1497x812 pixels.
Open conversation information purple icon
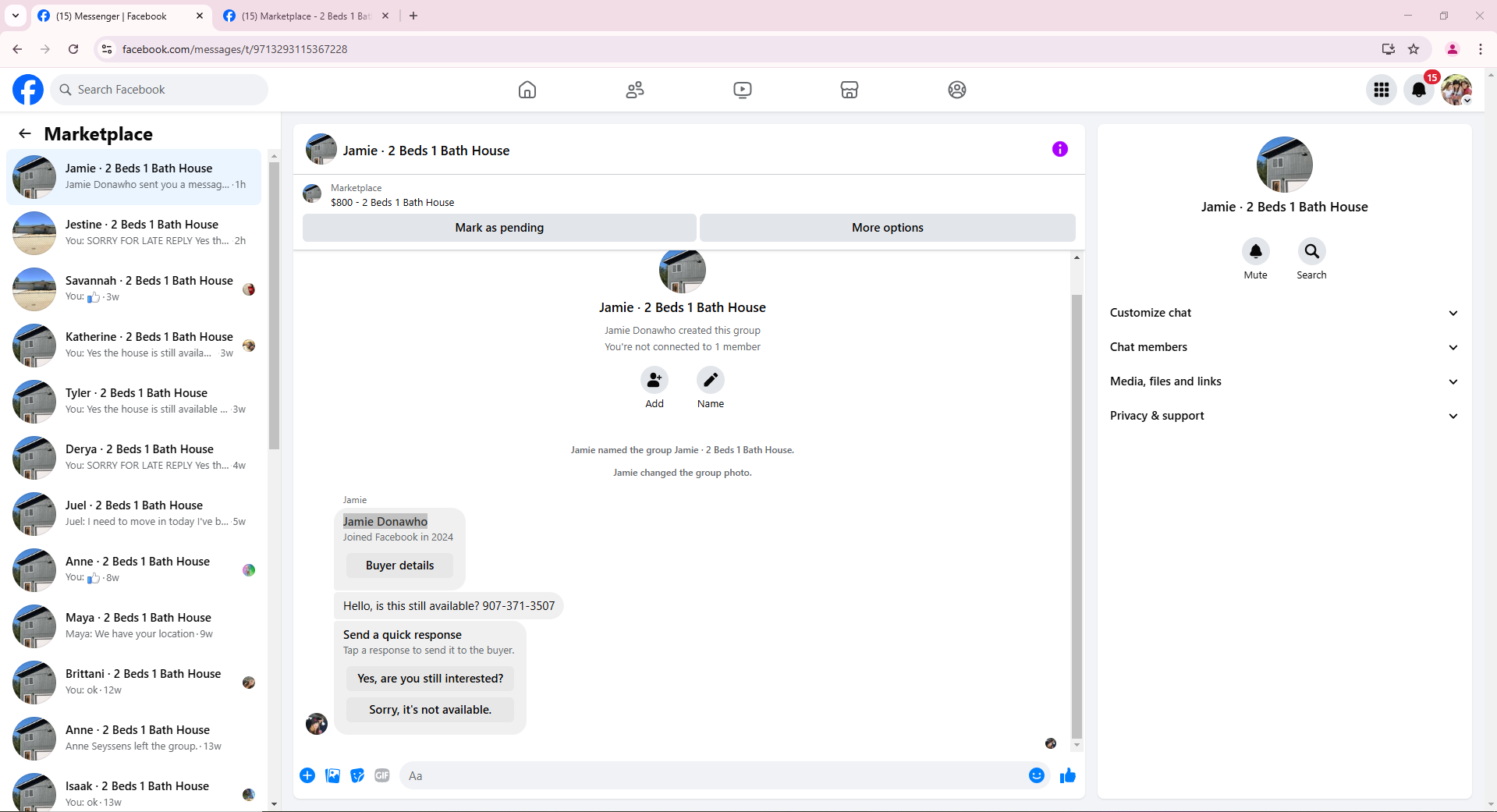coord(1059,149)
